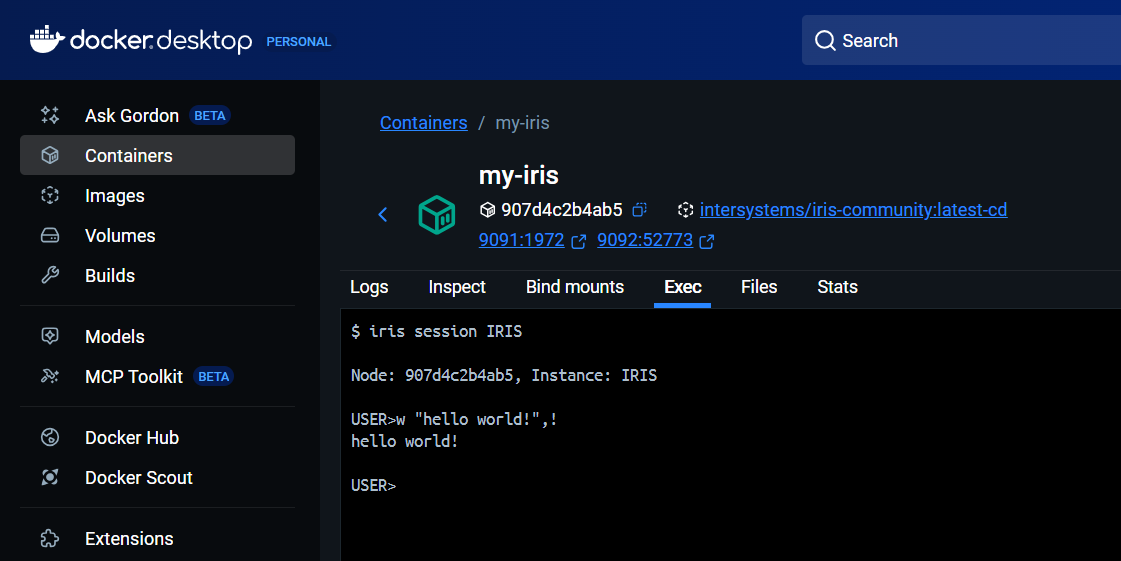This screenshot has height=561, width=1121.
Task: Select the Bind mounts tab
Action: pos(575,287)
